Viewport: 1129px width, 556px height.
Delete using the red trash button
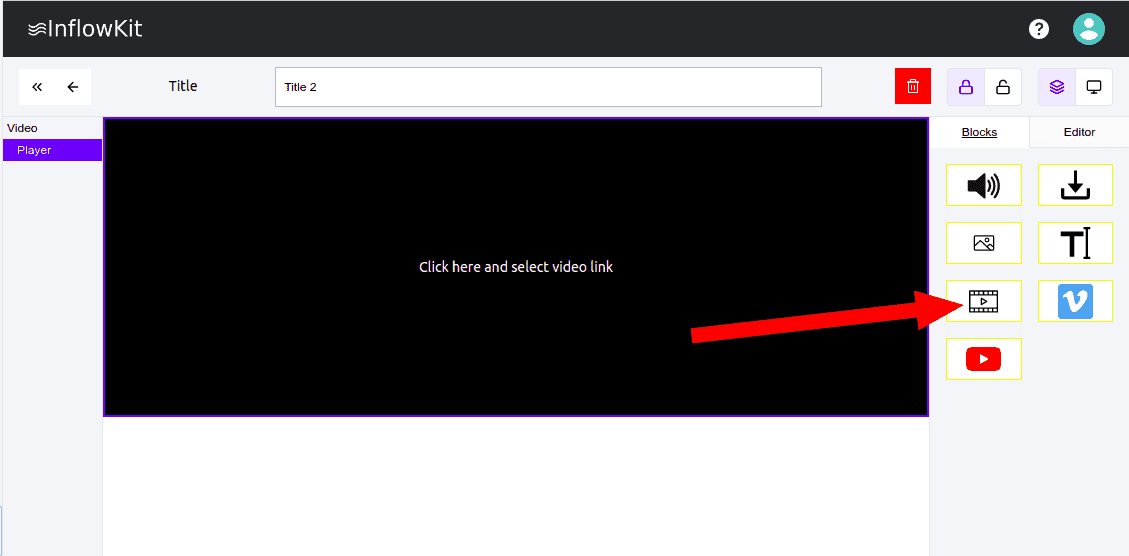click(913, 87)
